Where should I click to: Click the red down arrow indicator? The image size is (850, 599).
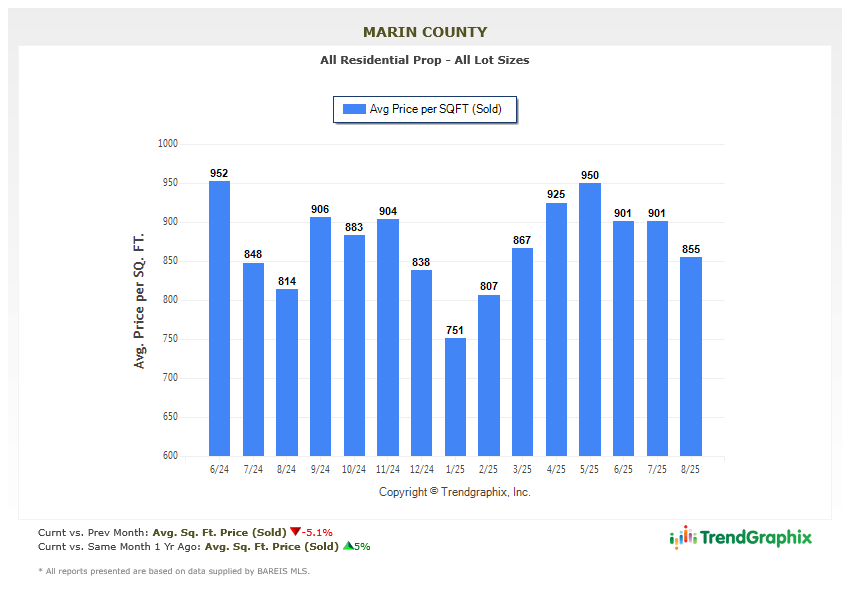(x=295, y=532)
